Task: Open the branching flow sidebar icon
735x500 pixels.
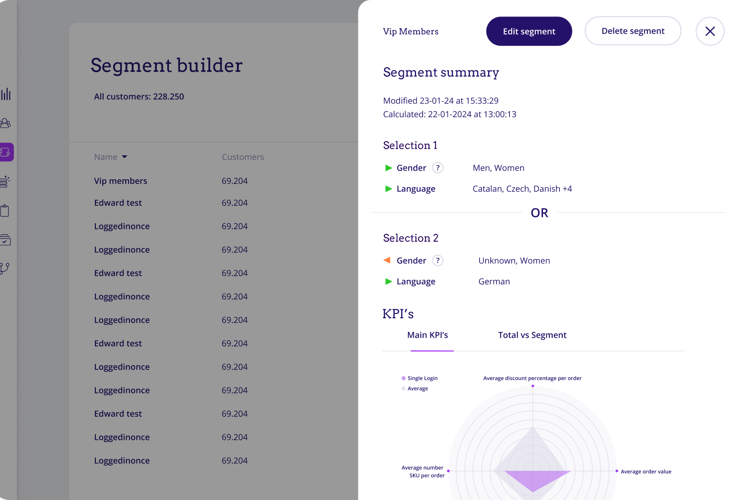Action: coord(6,268)
